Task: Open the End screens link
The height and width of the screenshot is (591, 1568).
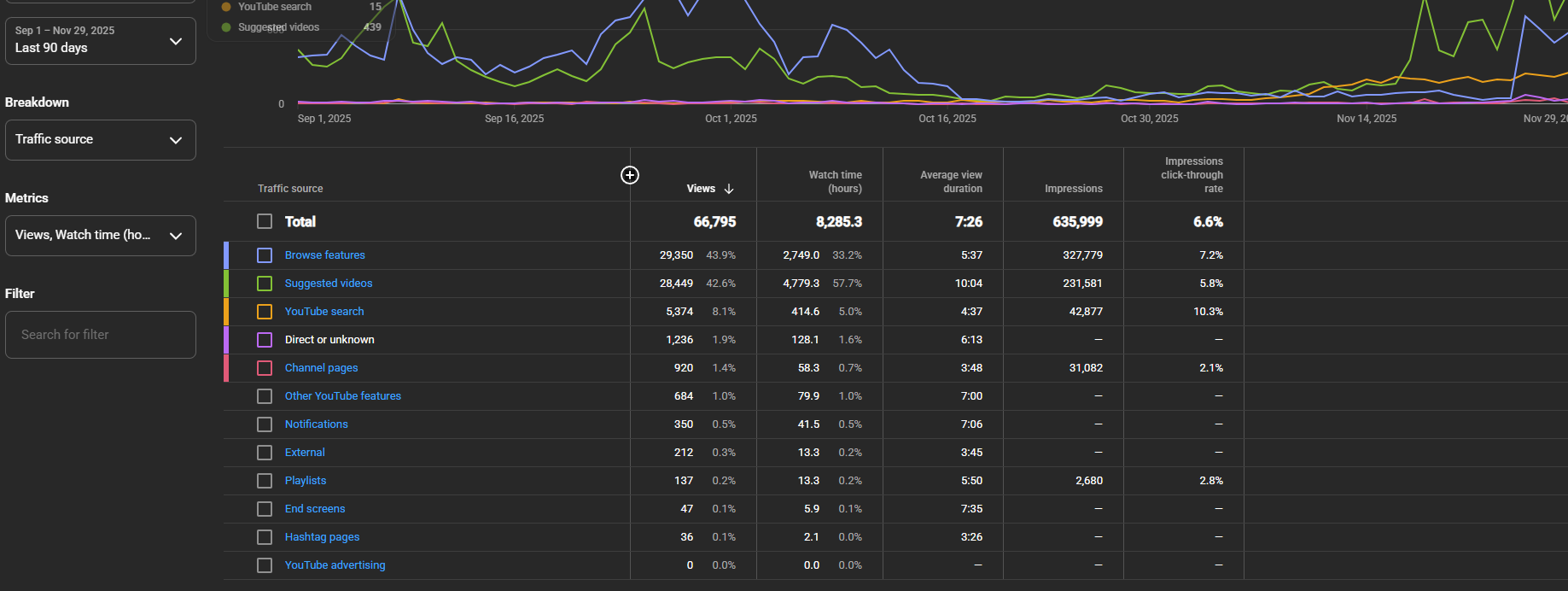Action: pyautogui.click(x=315, y=509)
